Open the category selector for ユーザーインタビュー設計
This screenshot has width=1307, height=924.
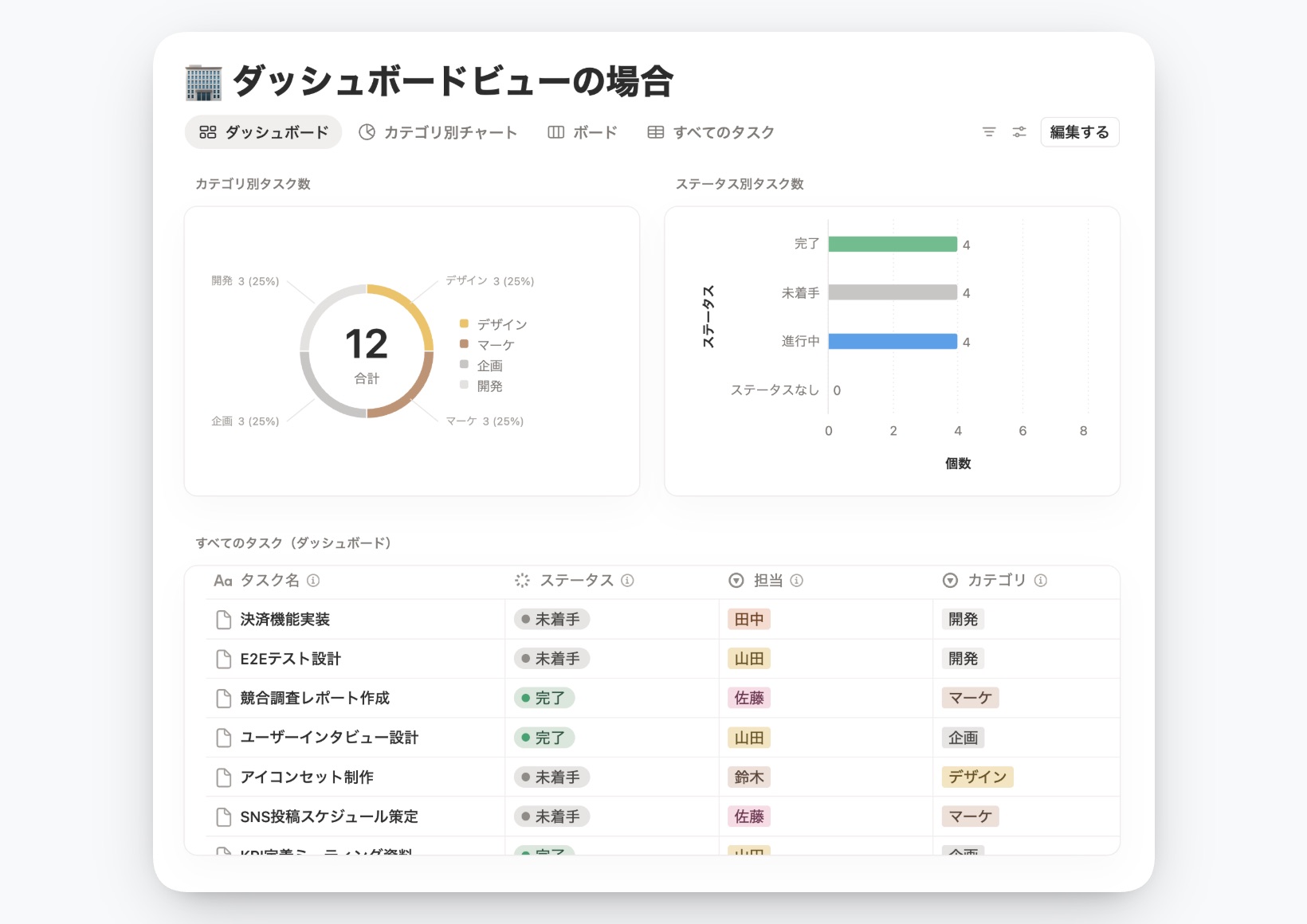click(963, 738)
